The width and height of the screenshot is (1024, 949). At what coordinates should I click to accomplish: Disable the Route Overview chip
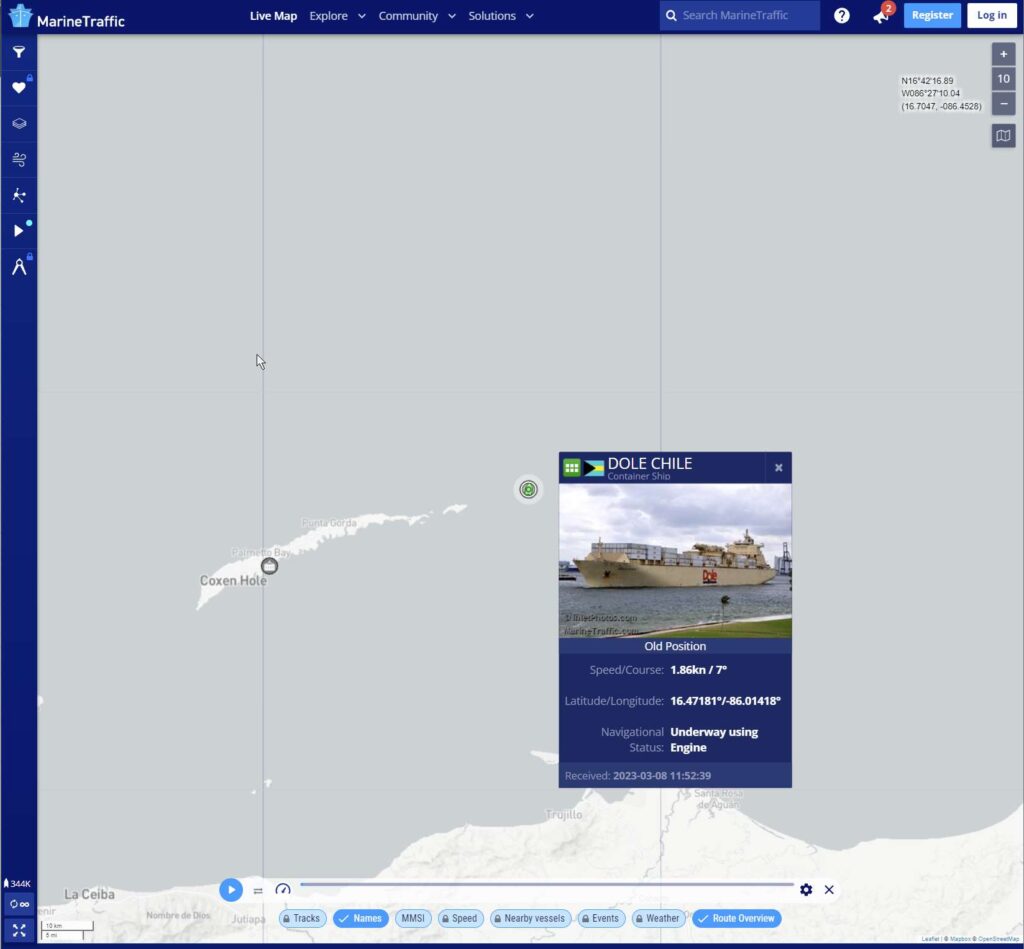tap(736, 918)
